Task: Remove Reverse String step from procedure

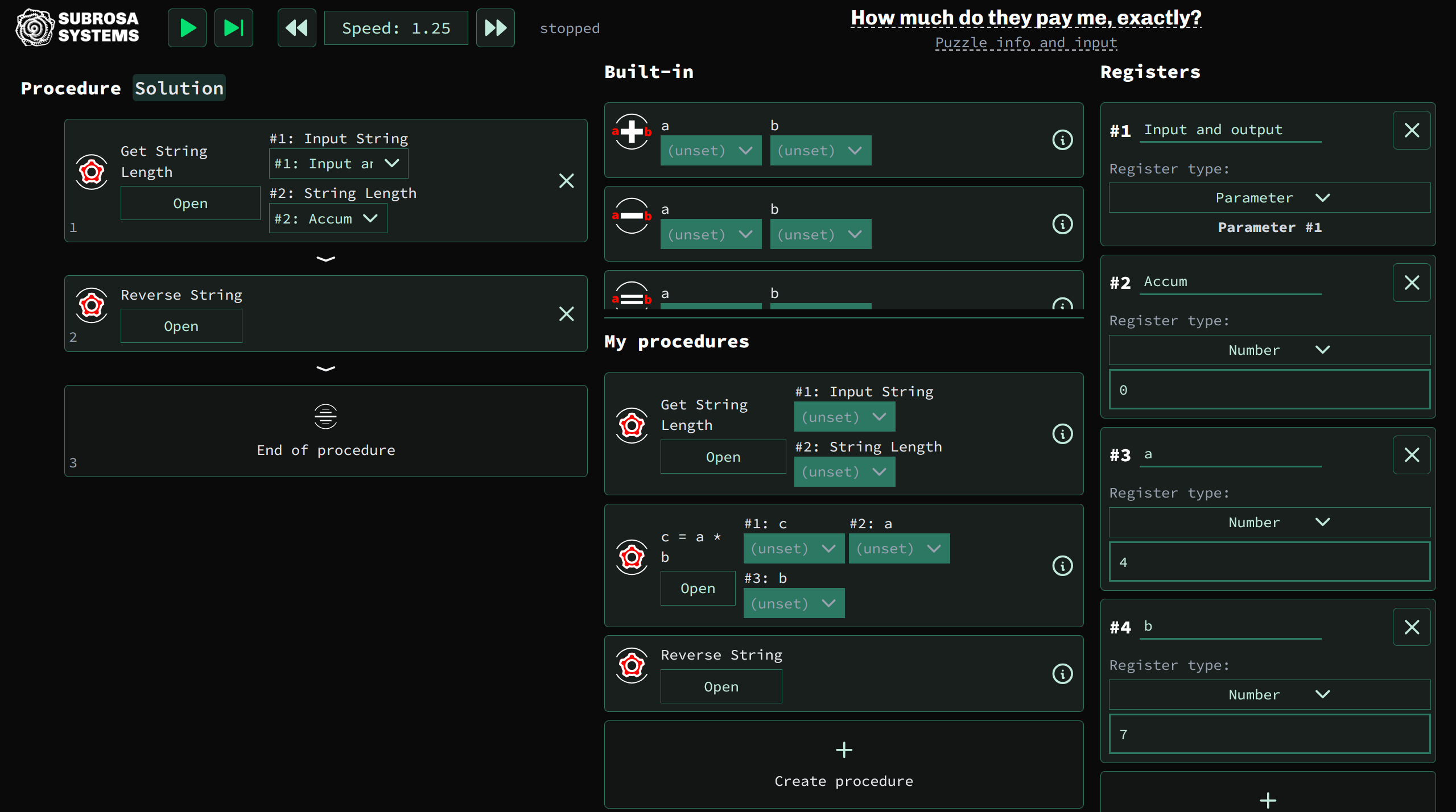Action: (x=566, y=314)
